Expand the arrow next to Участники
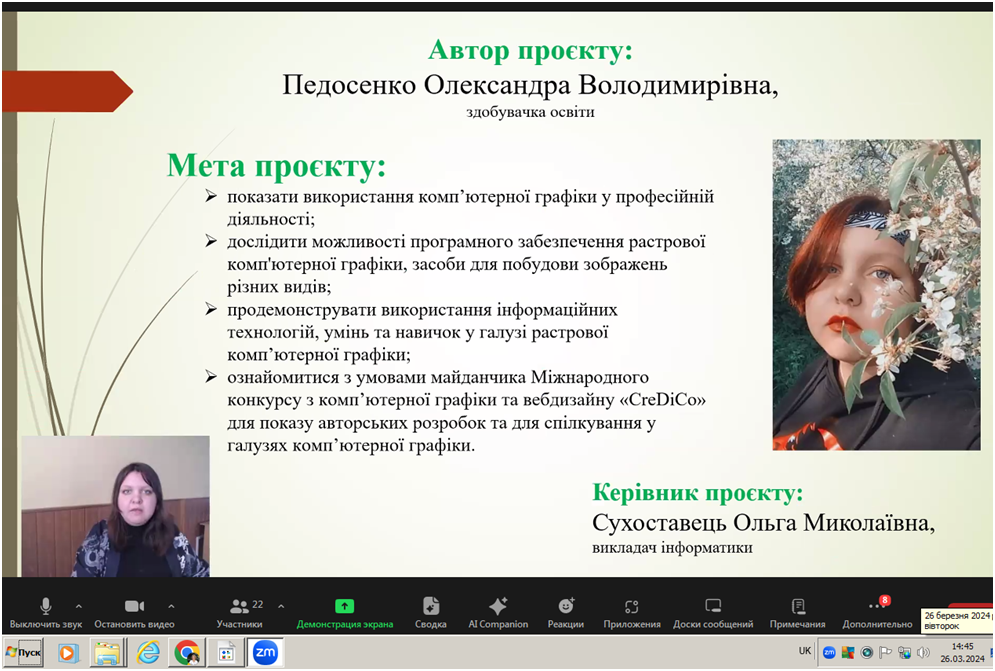 [281, 606]
